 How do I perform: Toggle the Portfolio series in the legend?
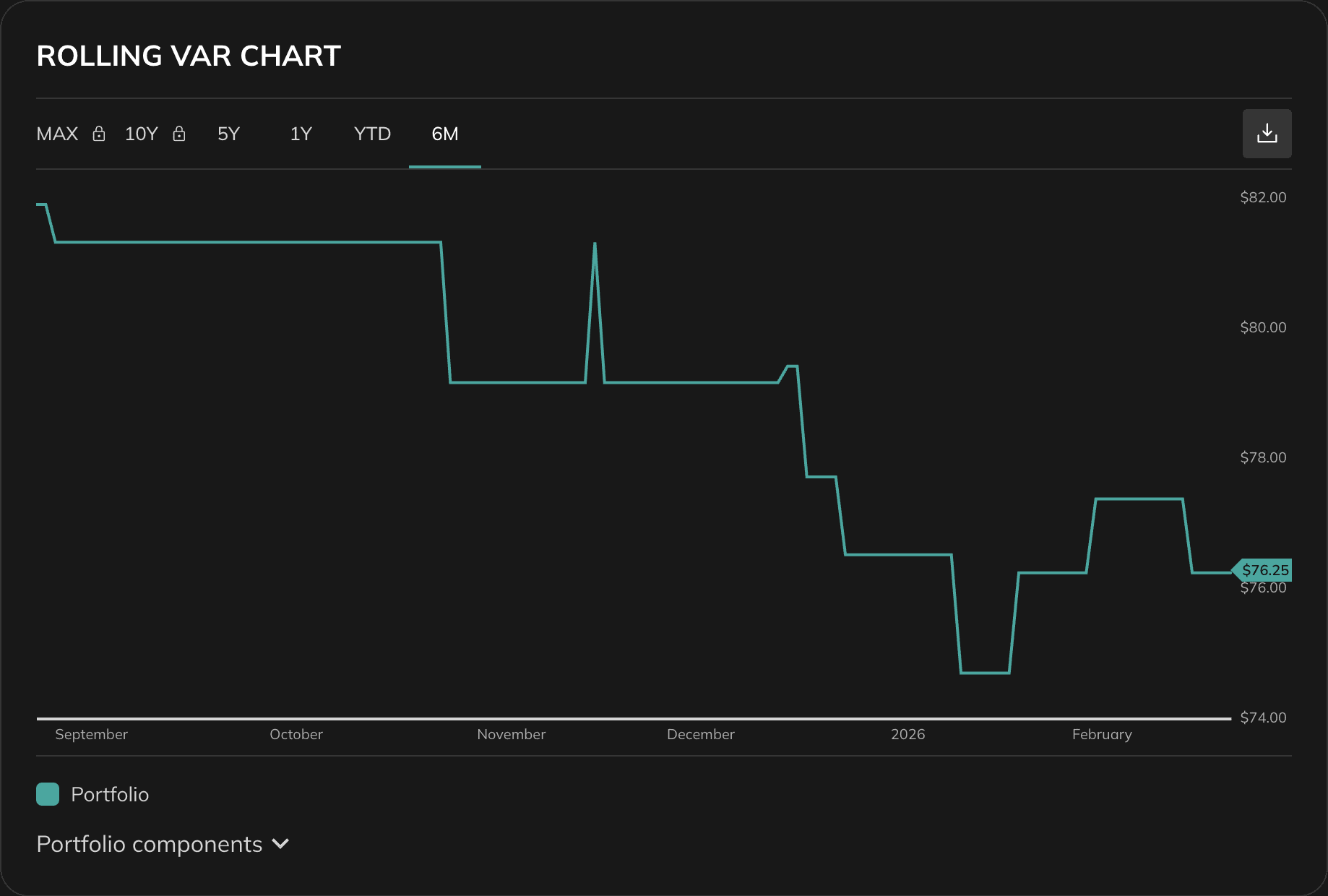(92, 793)
